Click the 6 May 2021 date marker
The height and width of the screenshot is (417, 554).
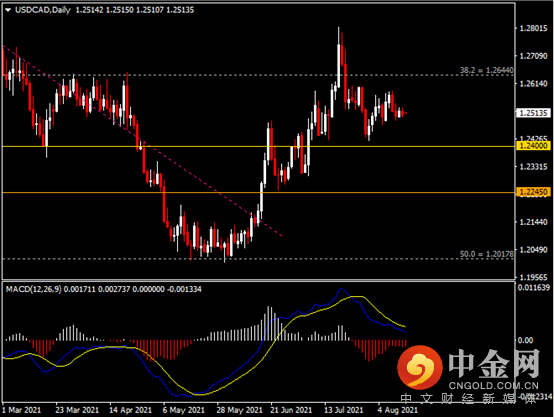184,410
